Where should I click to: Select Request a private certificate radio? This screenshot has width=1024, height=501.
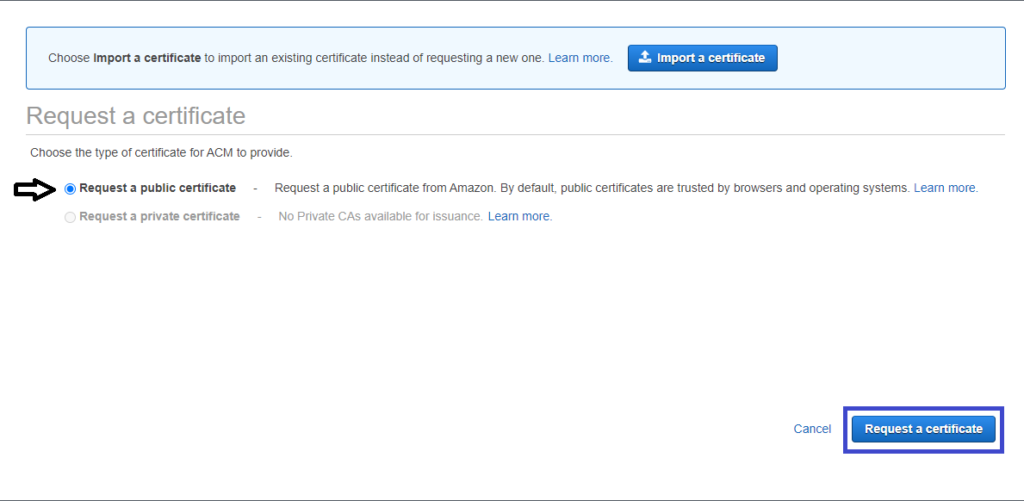pyautogui.click(x=70, y=217)
